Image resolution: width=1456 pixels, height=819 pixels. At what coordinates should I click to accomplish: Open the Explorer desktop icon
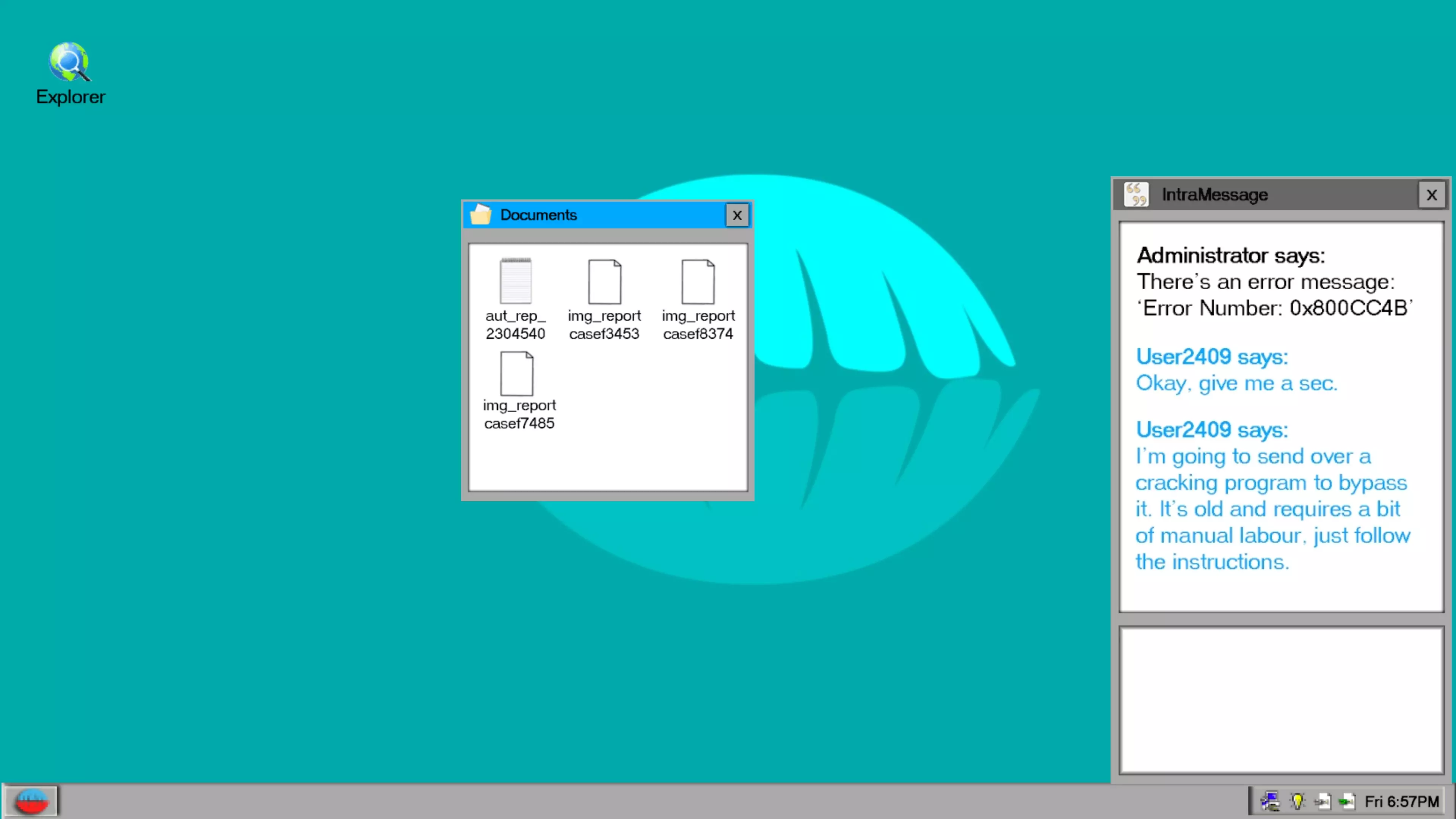(x=69, y=63)
